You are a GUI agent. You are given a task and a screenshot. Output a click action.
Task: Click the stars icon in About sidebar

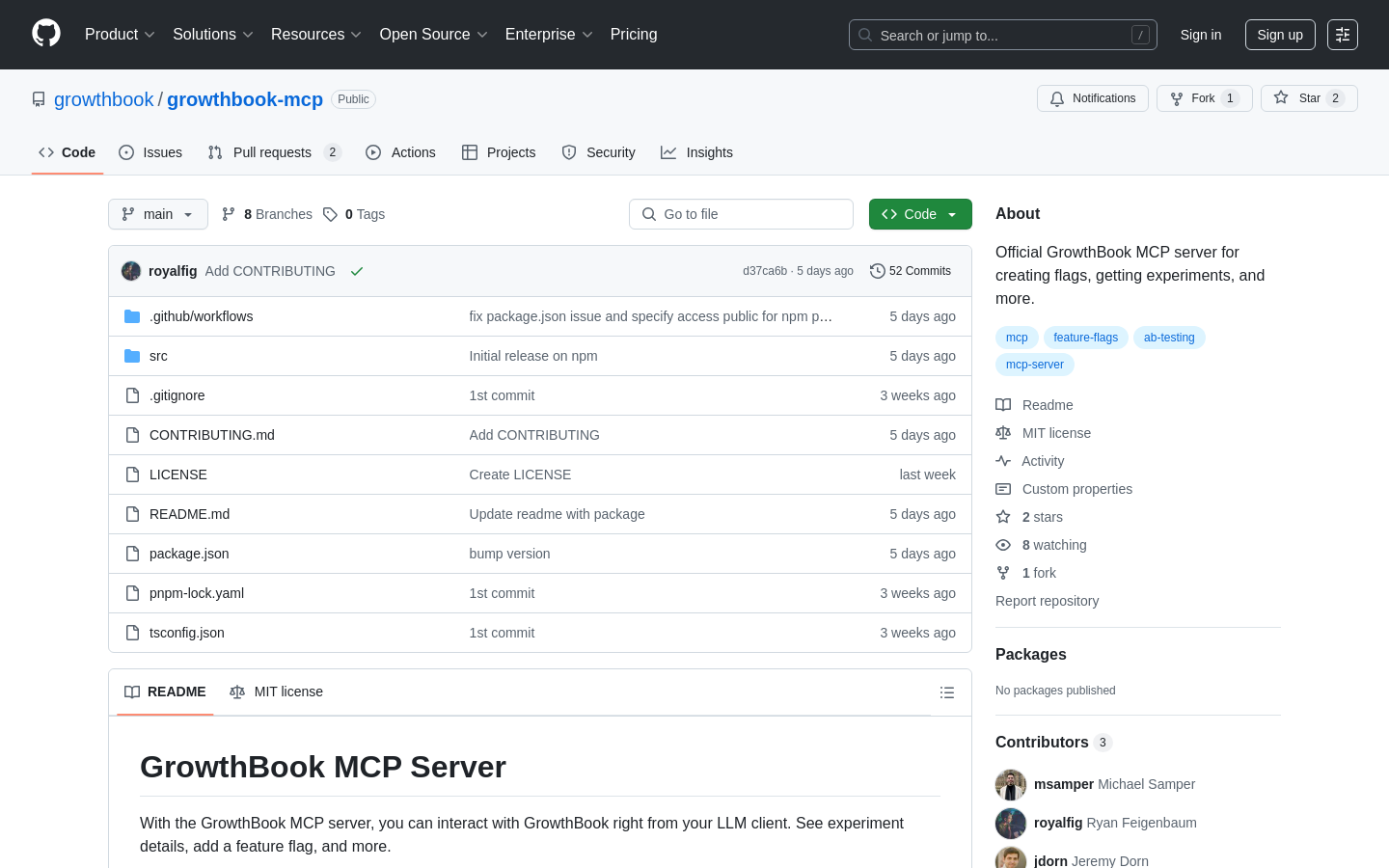click(1003, 517)
